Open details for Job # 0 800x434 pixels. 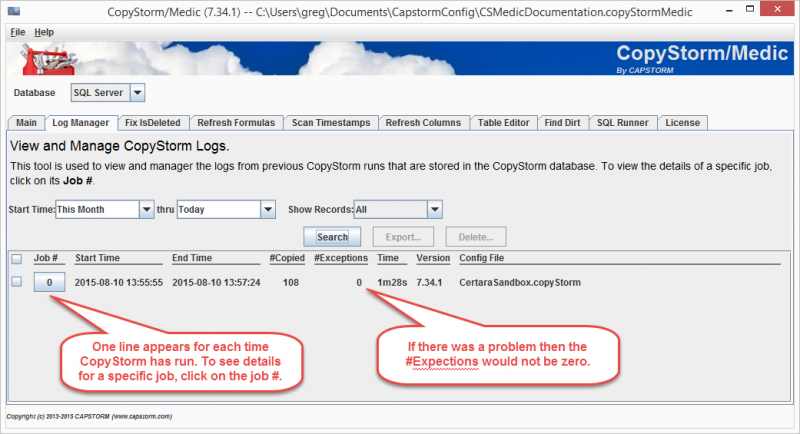point(49,282)
